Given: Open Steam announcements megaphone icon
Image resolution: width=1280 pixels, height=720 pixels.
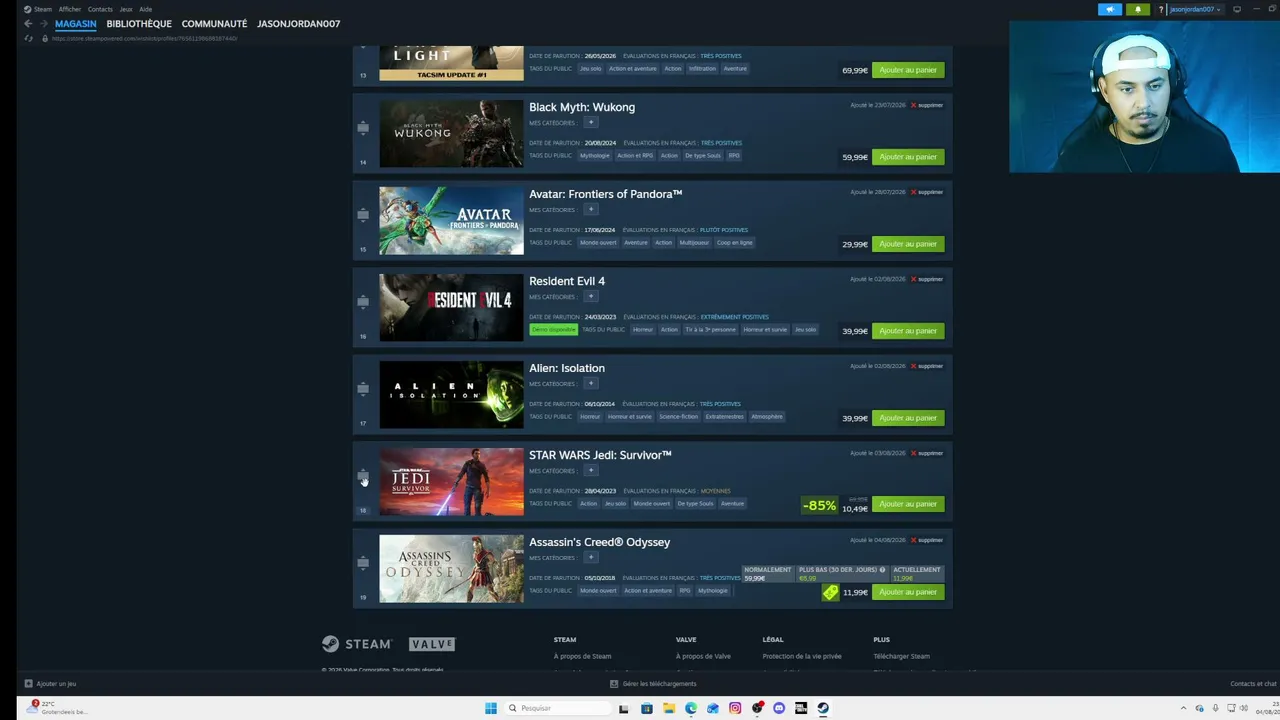Looking at the screenshot, I should [1110, 10].
